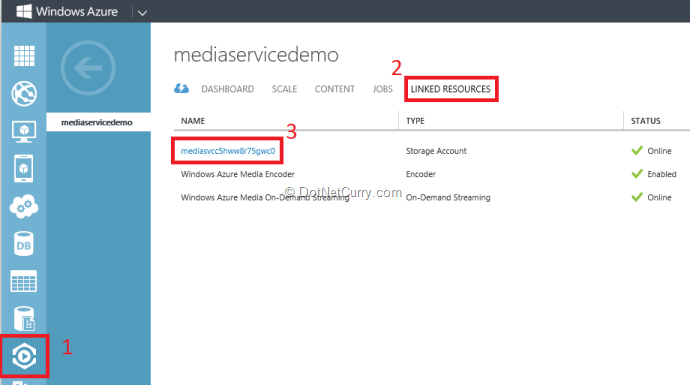Select Windows Azure Media On-Demand Streaming row
This screenshot has width=690, height=385.
(x=431, y=198)
